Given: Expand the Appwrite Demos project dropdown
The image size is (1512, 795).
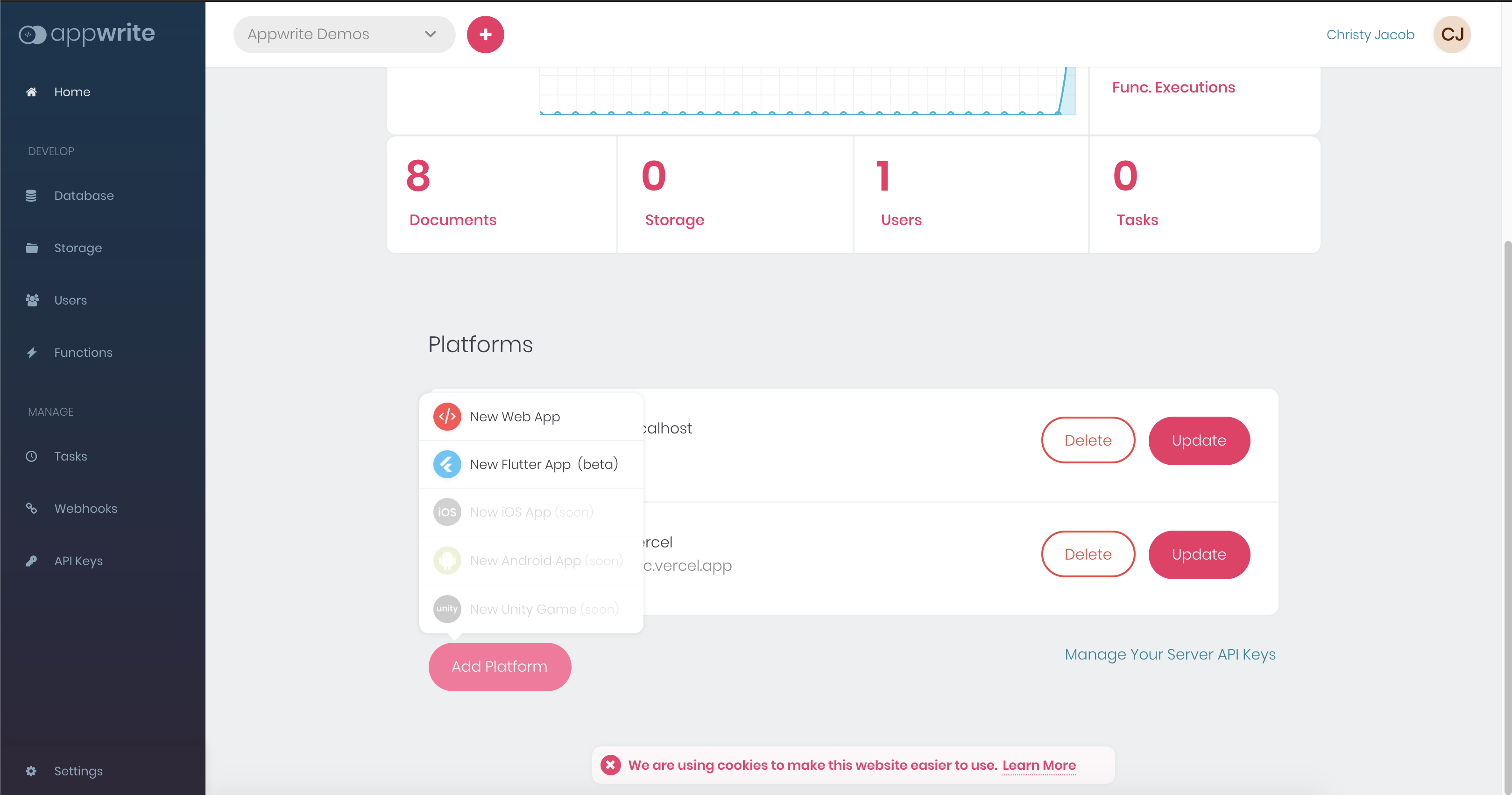Looking at the screenshot, I should click(340, 34).
